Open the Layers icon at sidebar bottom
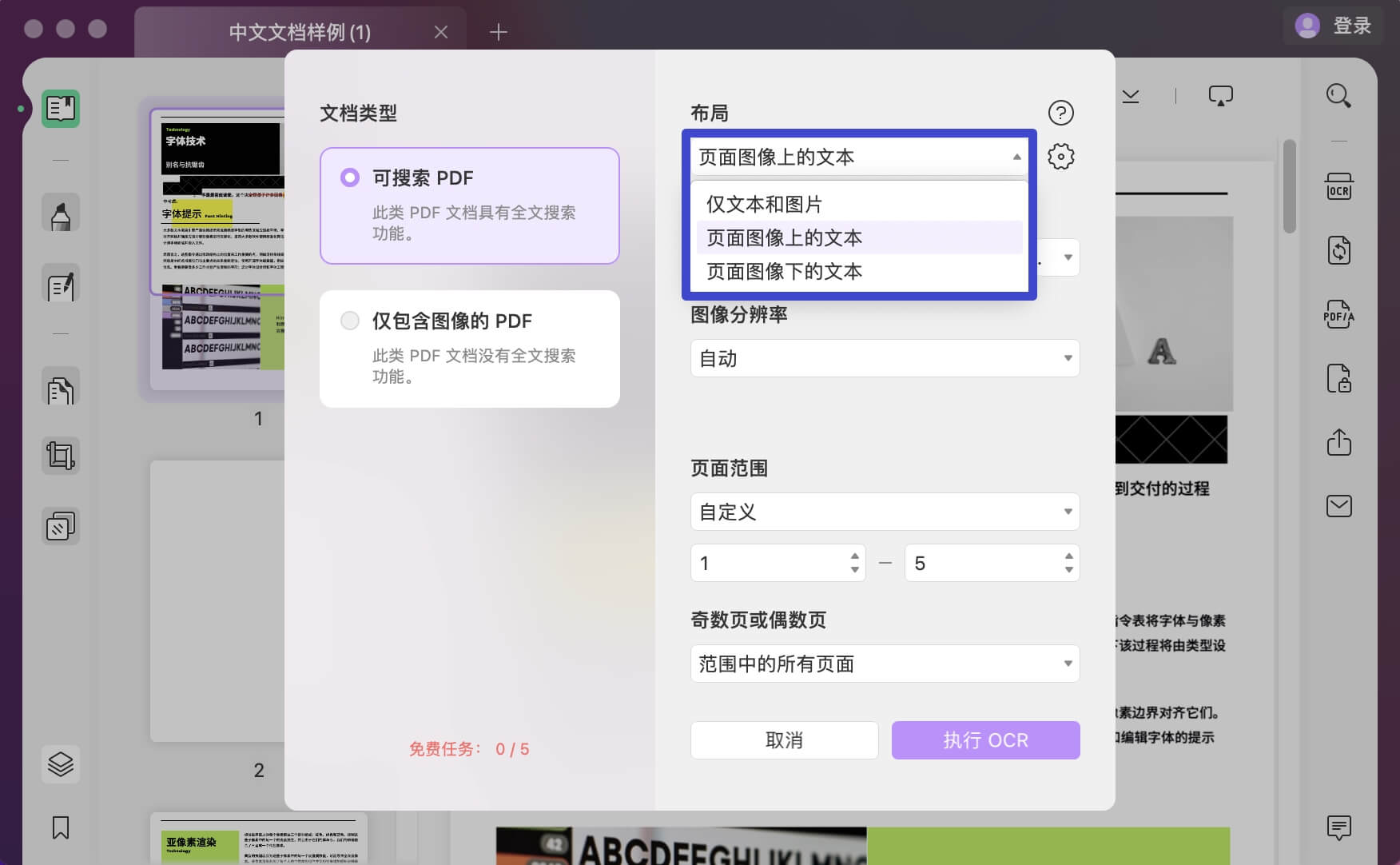Viewport: 1400px width, 865px height. coord(61,763)
